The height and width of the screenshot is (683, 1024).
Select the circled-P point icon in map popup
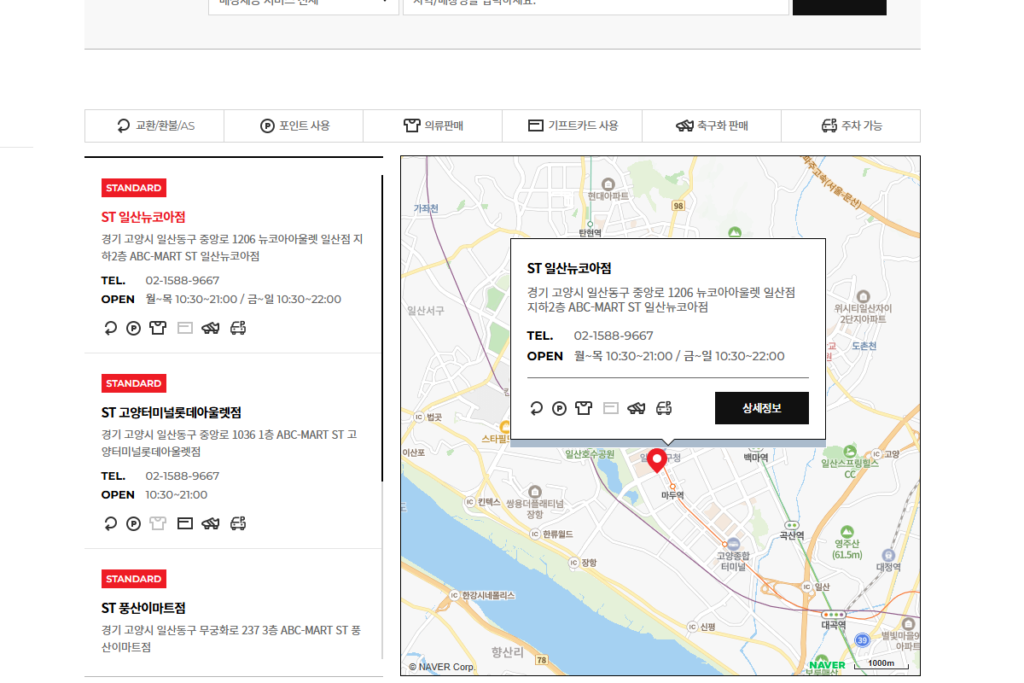(560, 408)
